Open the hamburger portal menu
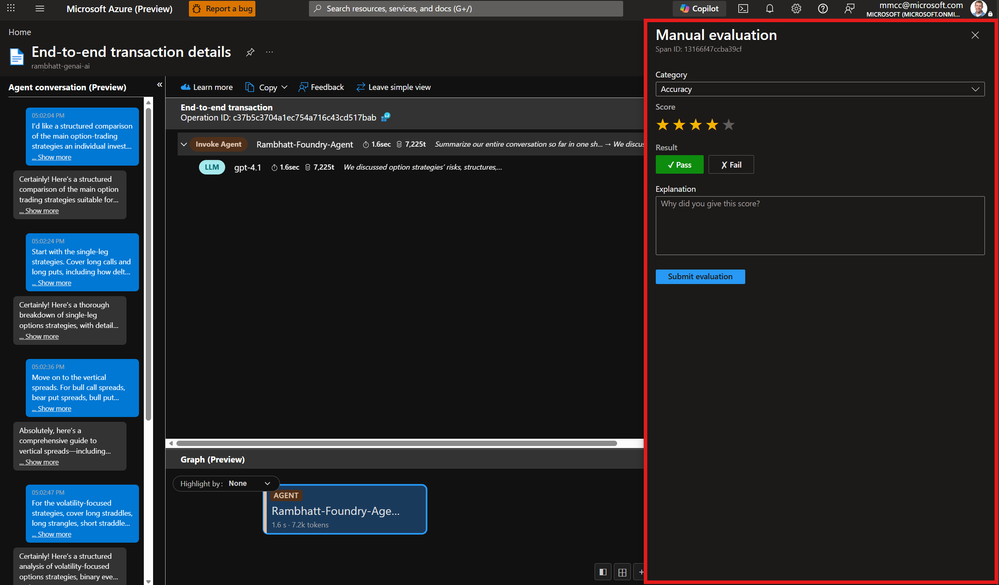 [x=40, y=9]
